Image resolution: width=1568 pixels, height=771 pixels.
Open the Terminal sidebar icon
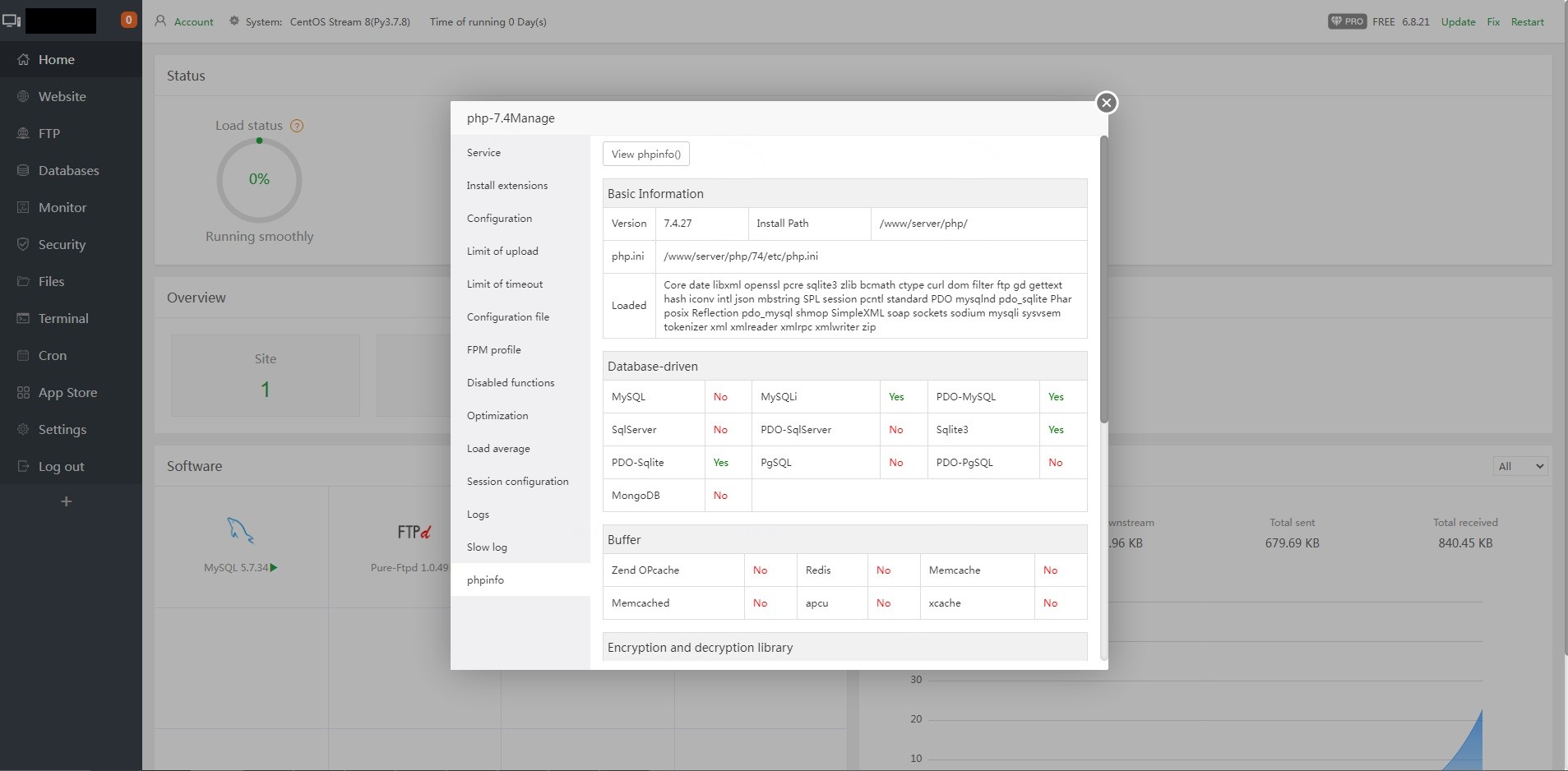[x=23, y=318]
